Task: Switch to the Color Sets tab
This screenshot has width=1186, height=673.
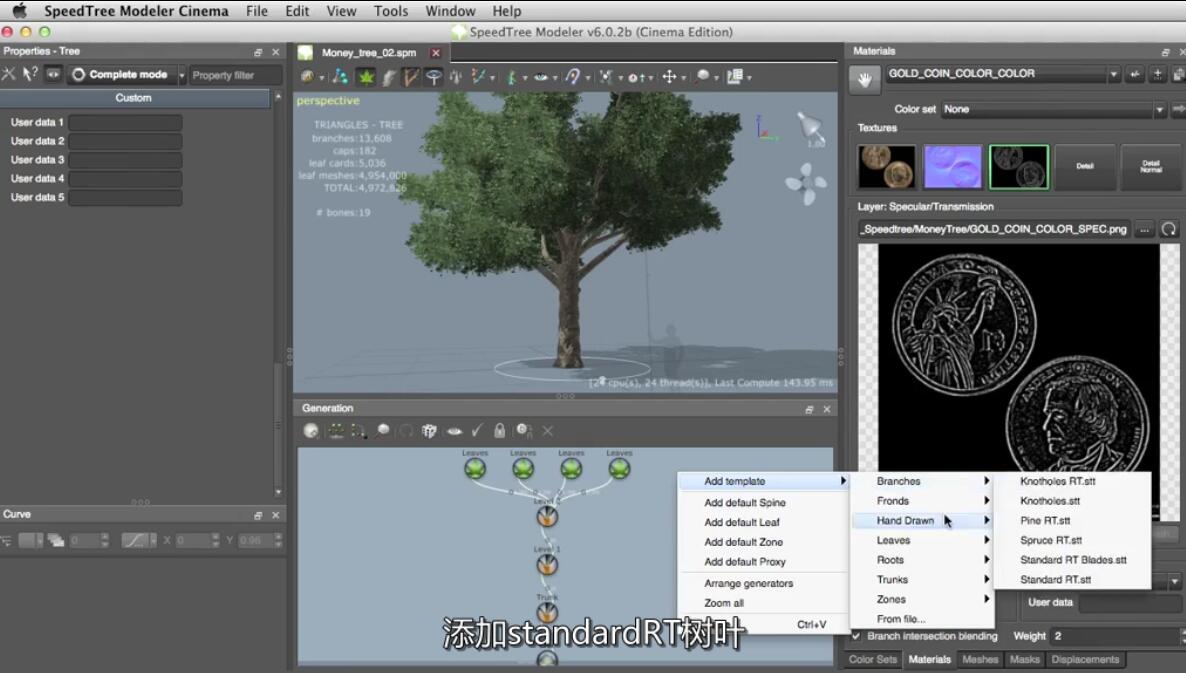Action: 873,659
